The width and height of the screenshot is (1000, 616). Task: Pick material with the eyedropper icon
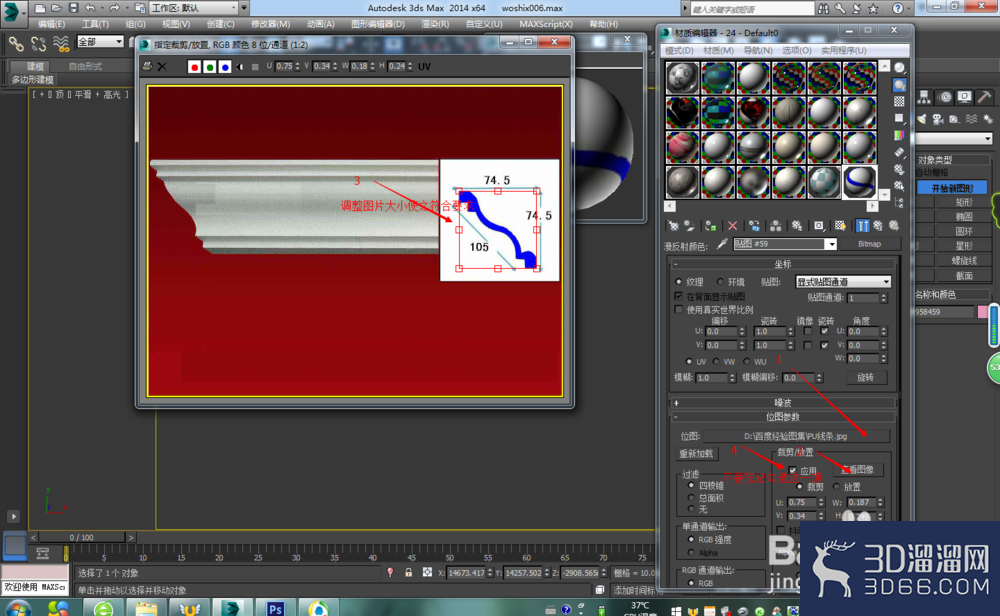[x=722, y=244]
